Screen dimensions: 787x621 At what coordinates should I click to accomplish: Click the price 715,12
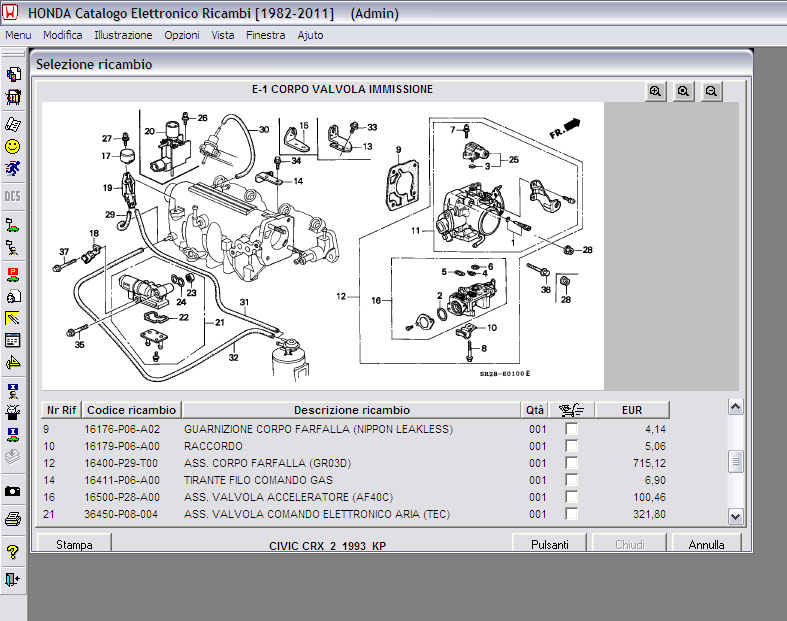coord(649,463)
